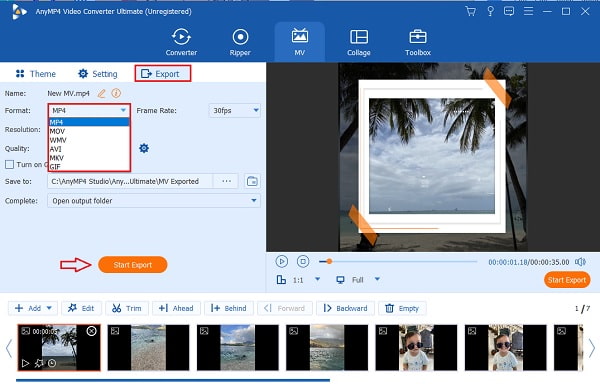Mute the preview volume icon
The width and height of the screenshot is (600, 390).
(x=580, y=262)
